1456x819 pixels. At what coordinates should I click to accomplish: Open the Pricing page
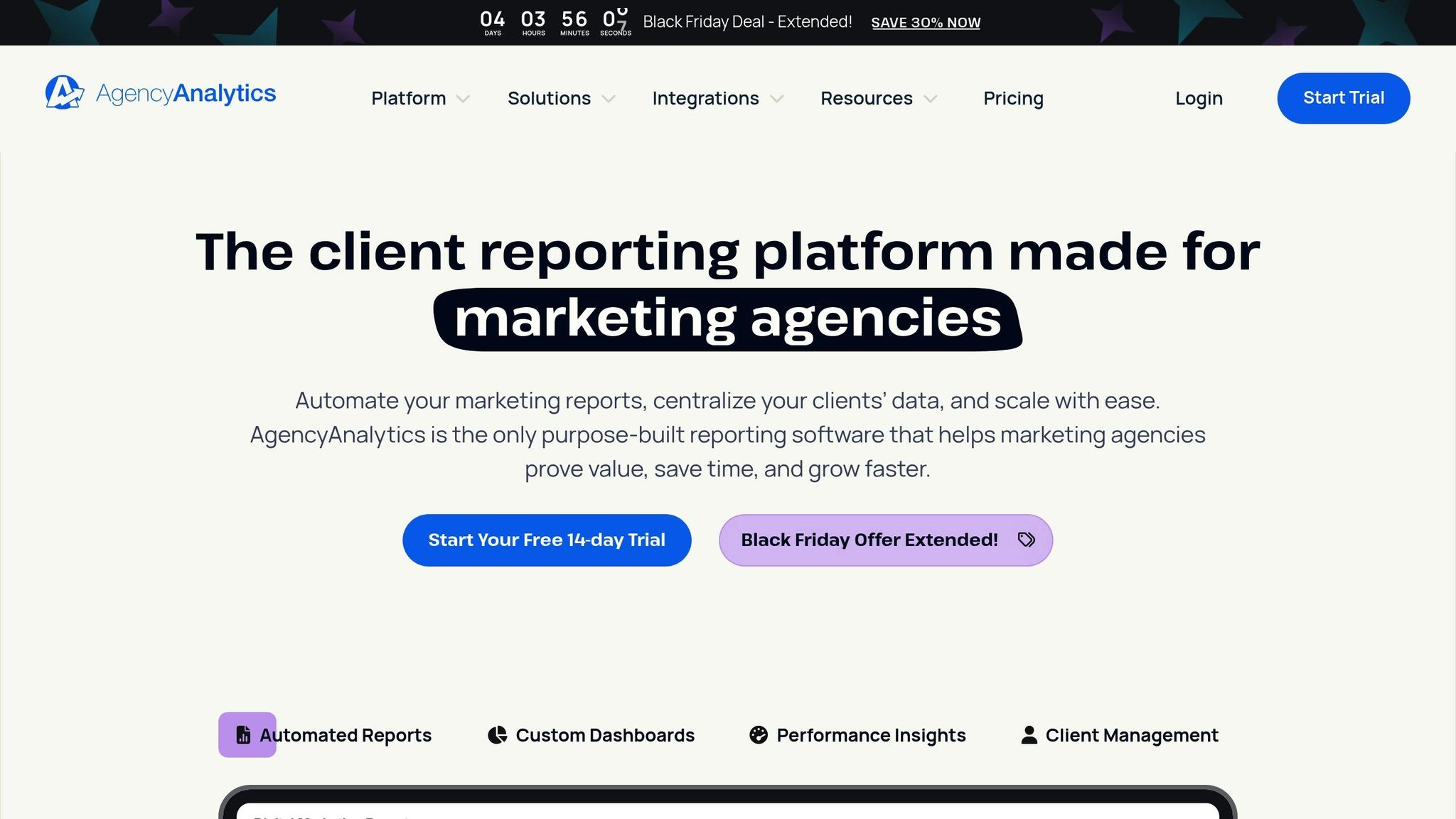coord(1013,98)
